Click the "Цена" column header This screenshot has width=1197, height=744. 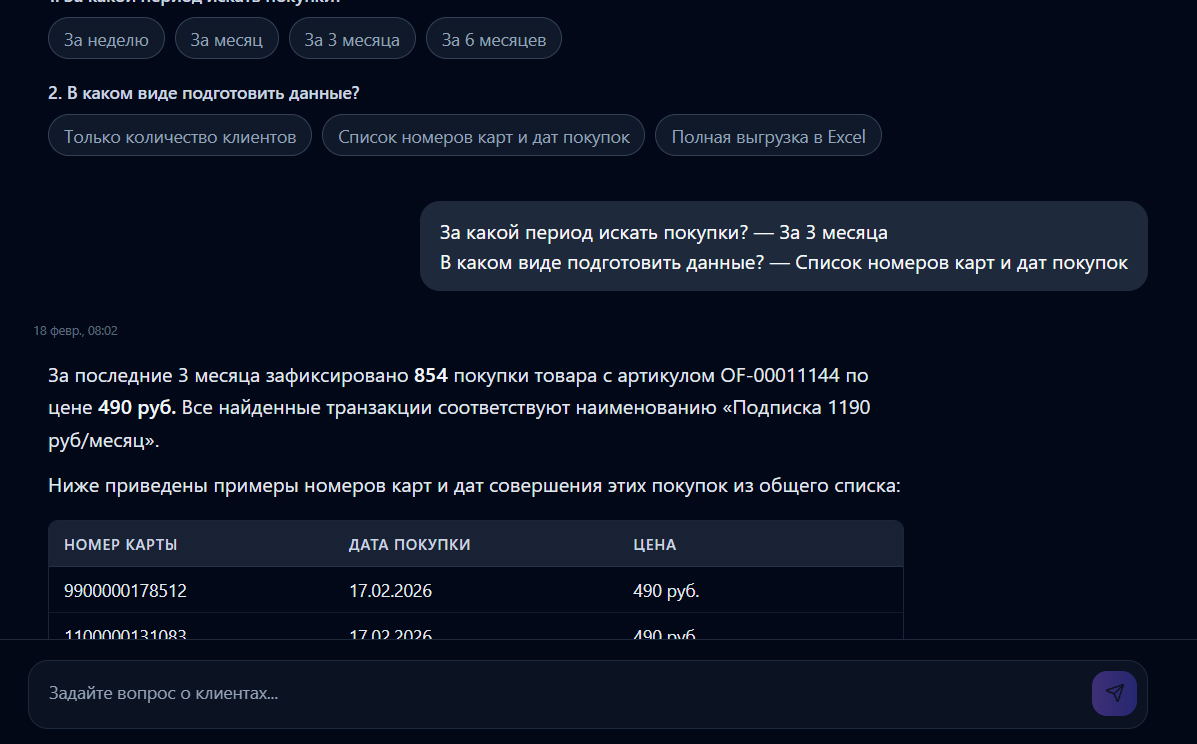655,545
